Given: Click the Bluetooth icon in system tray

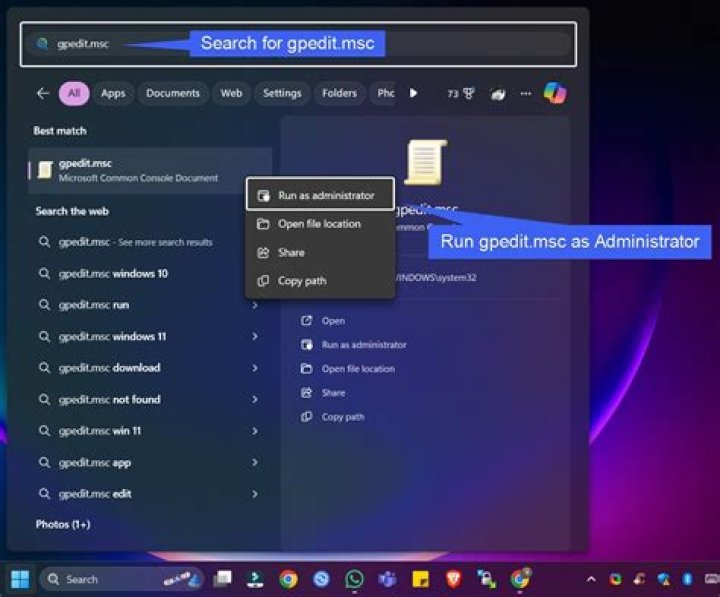Looking at the screenshot, I should (687, 579).
